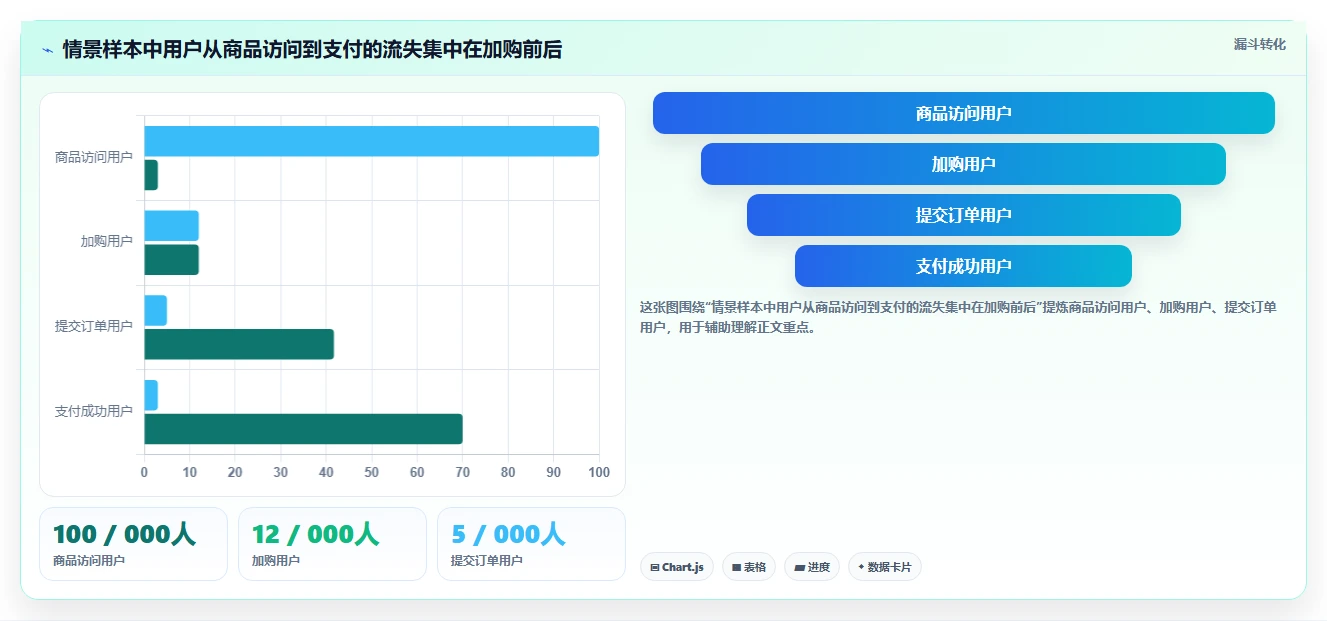
Task: Click the 提交订单用户 funnel stage bar
Action: pos(964,215)
